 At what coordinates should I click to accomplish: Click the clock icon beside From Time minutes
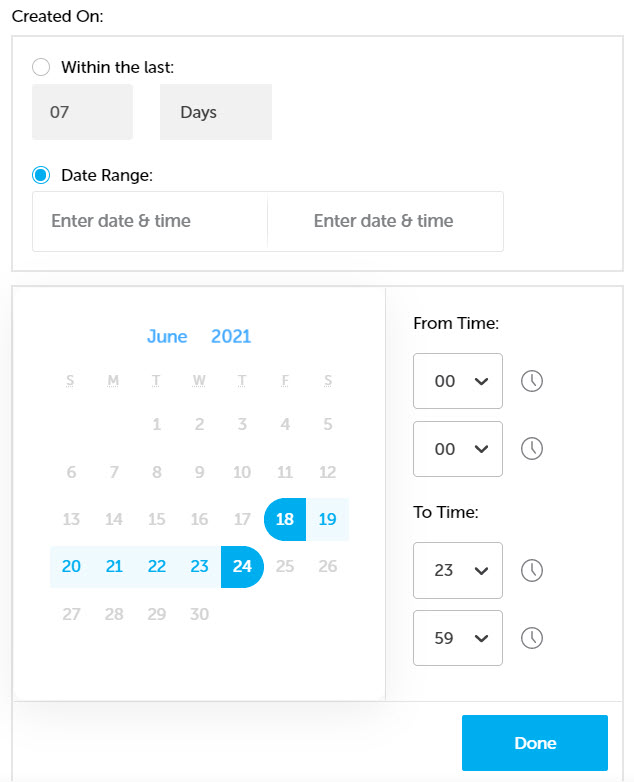pos(532,449)
